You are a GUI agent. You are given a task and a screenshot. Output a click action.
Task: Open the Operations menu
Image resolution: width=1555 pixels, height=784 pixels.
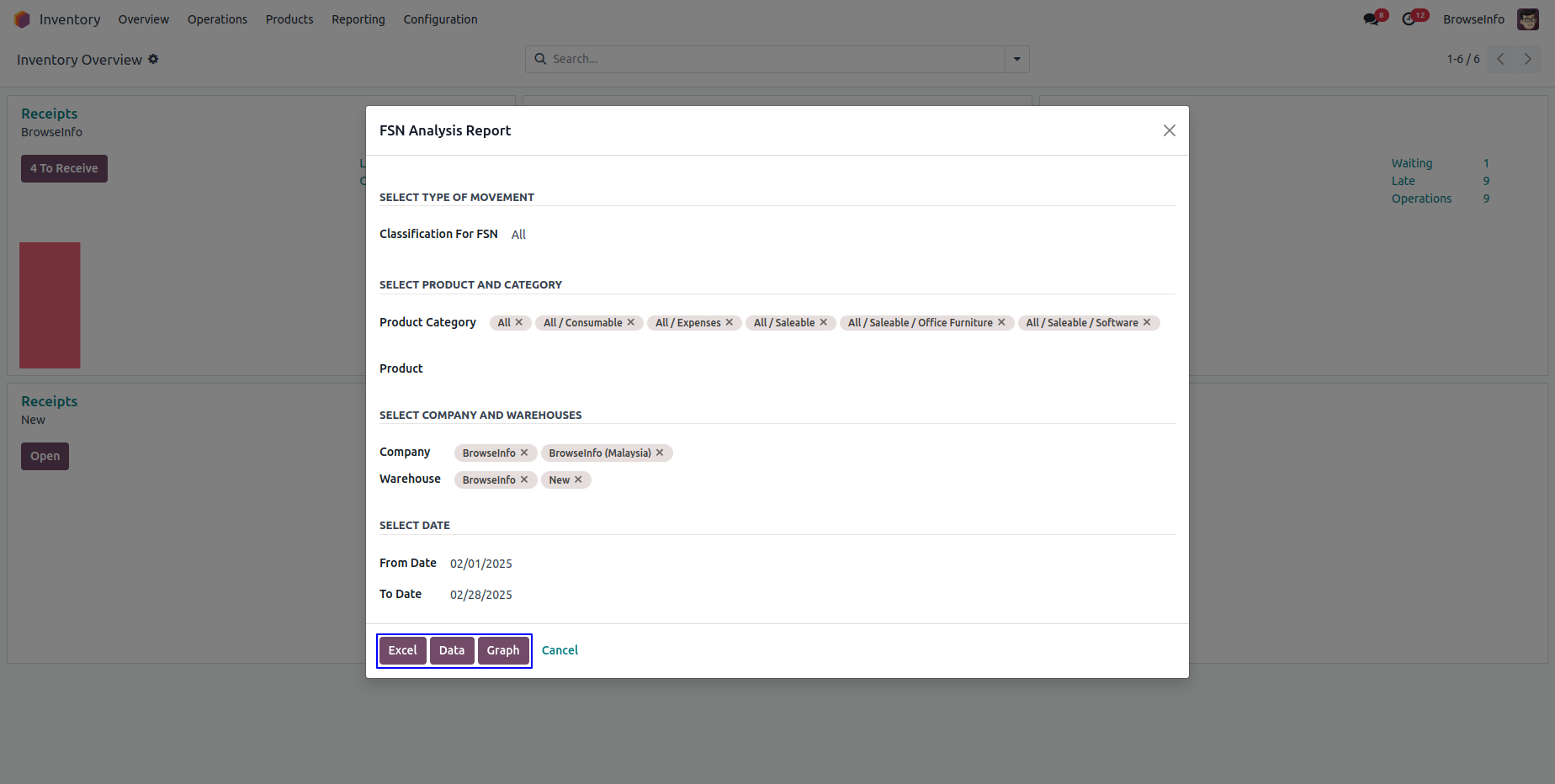217,19
